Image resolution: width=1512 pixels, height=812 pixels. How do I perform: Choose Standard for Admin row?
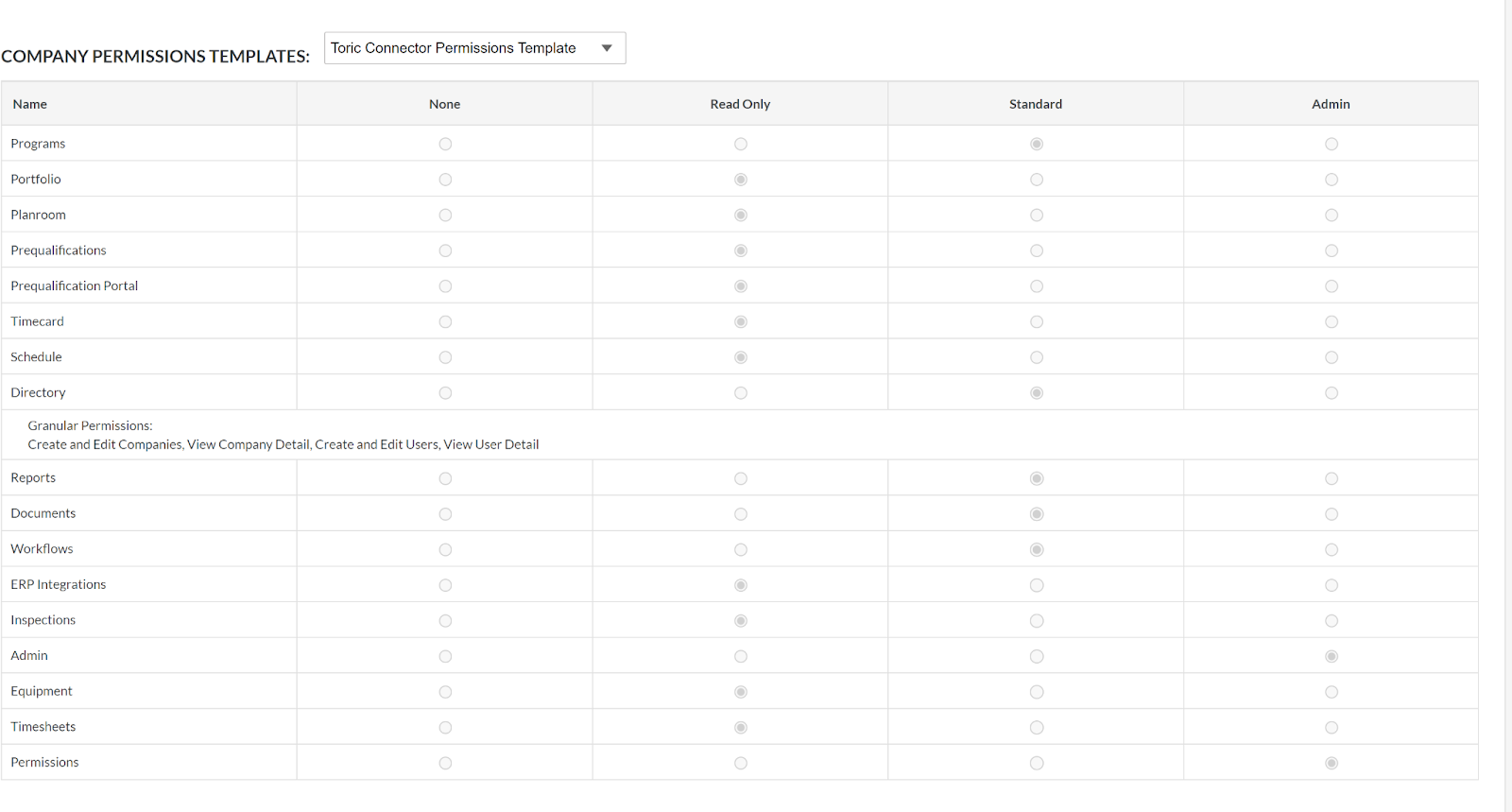tap(1037, 656)
